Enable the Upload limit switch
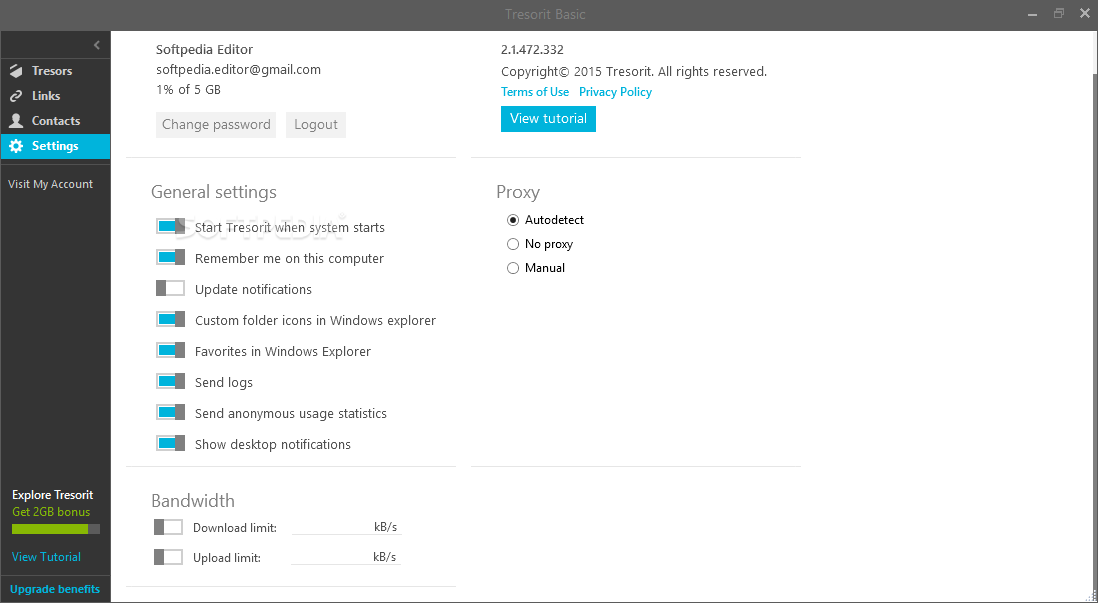This screenshot has height=603, width=1098. coord(168,557)
